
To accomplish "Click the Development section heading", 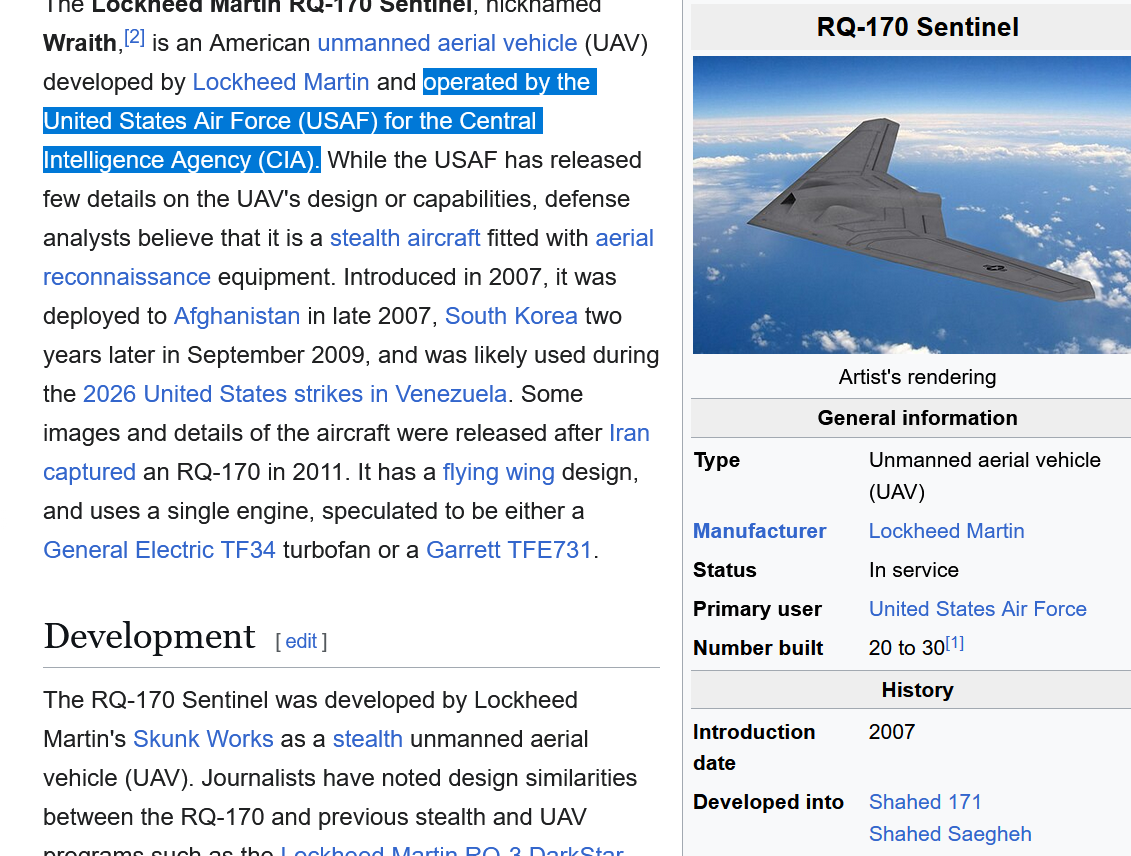I will click(x=149, y=636).
